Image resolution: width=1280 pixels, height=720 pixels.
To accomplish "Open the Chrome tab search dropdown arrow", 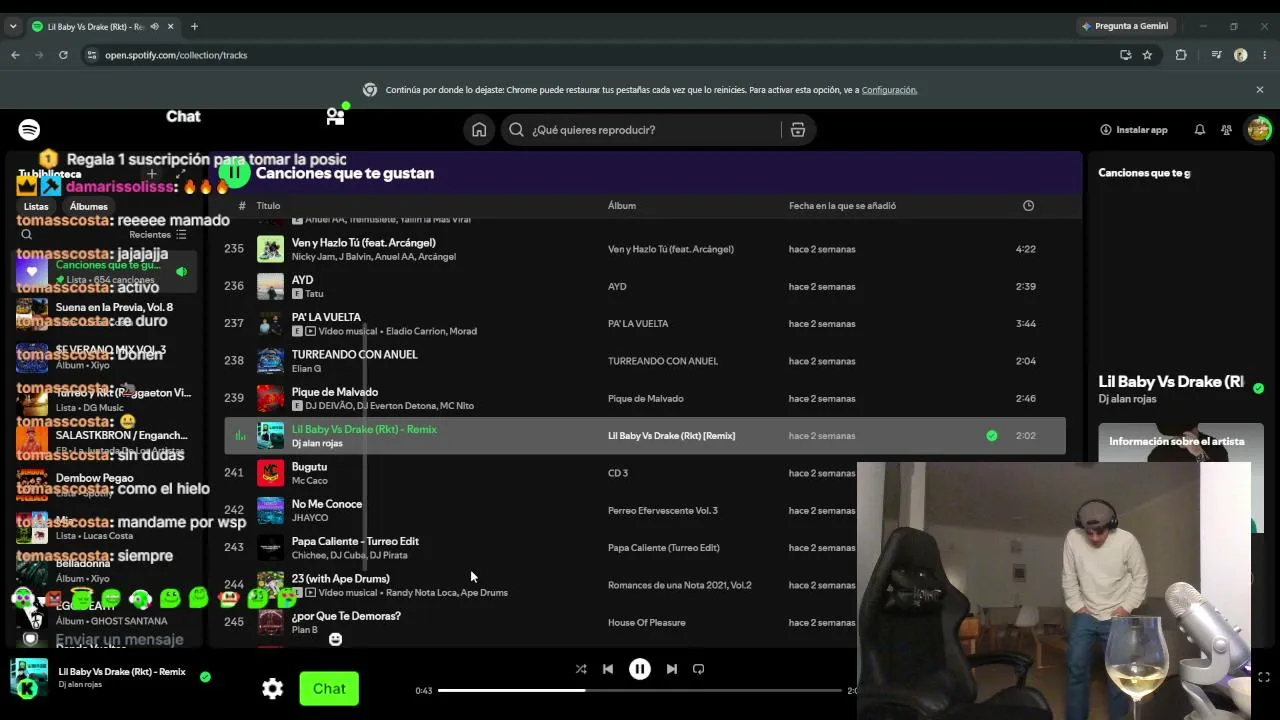I will (x=13, y=26).
